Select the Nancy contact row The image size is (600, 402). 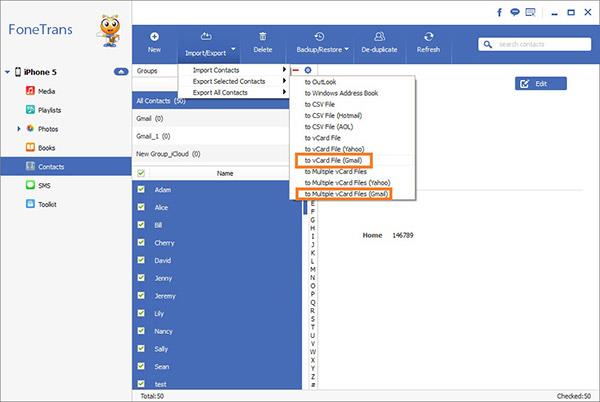click(x=217, y=331)
